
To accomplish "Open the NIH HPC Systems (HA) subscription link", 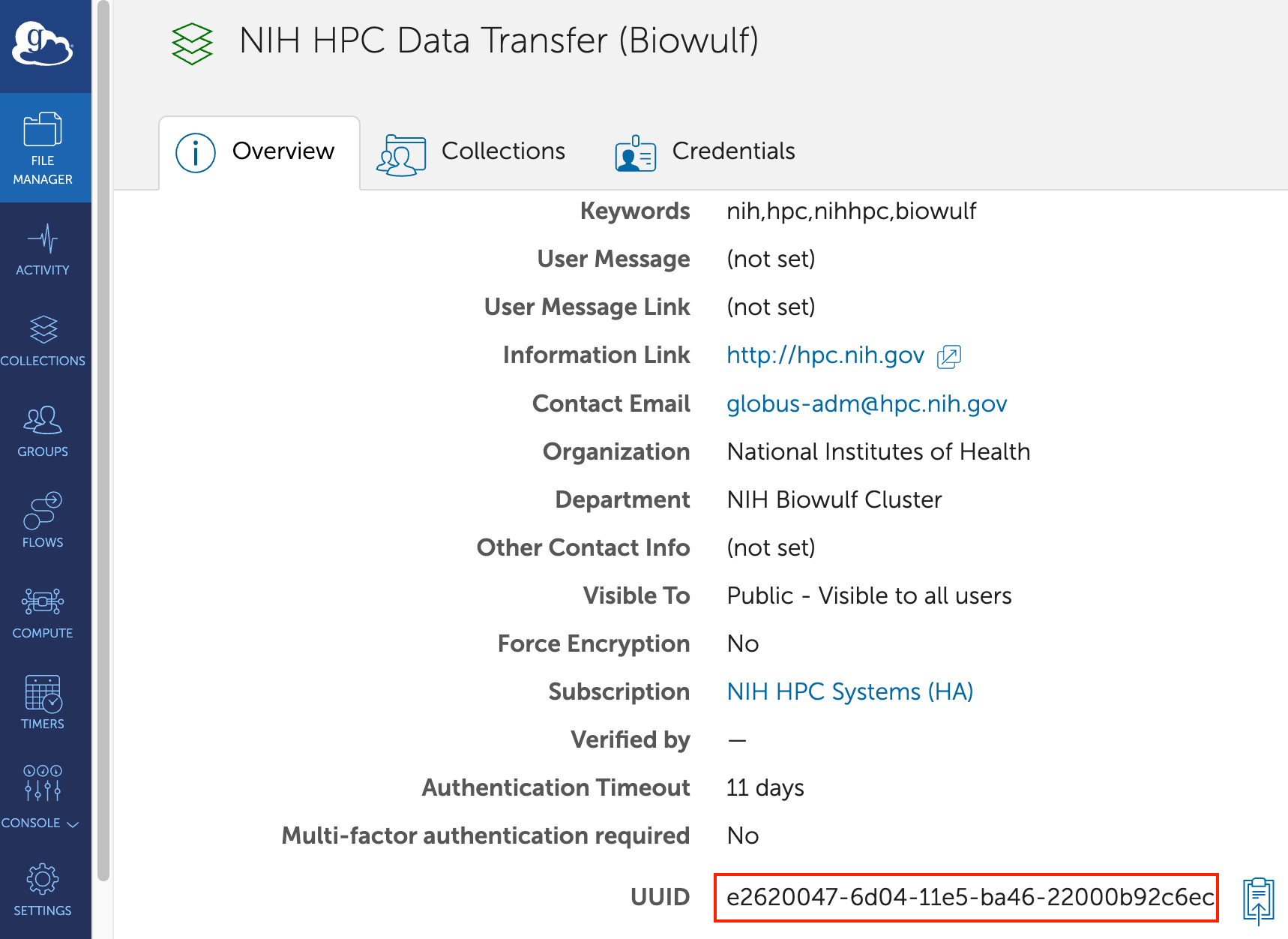I will [850, 691].
